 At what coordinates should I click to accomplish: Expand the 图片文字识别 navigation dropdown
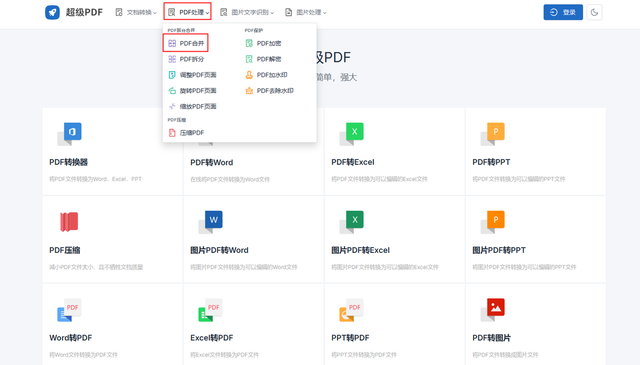pos(247,12)
